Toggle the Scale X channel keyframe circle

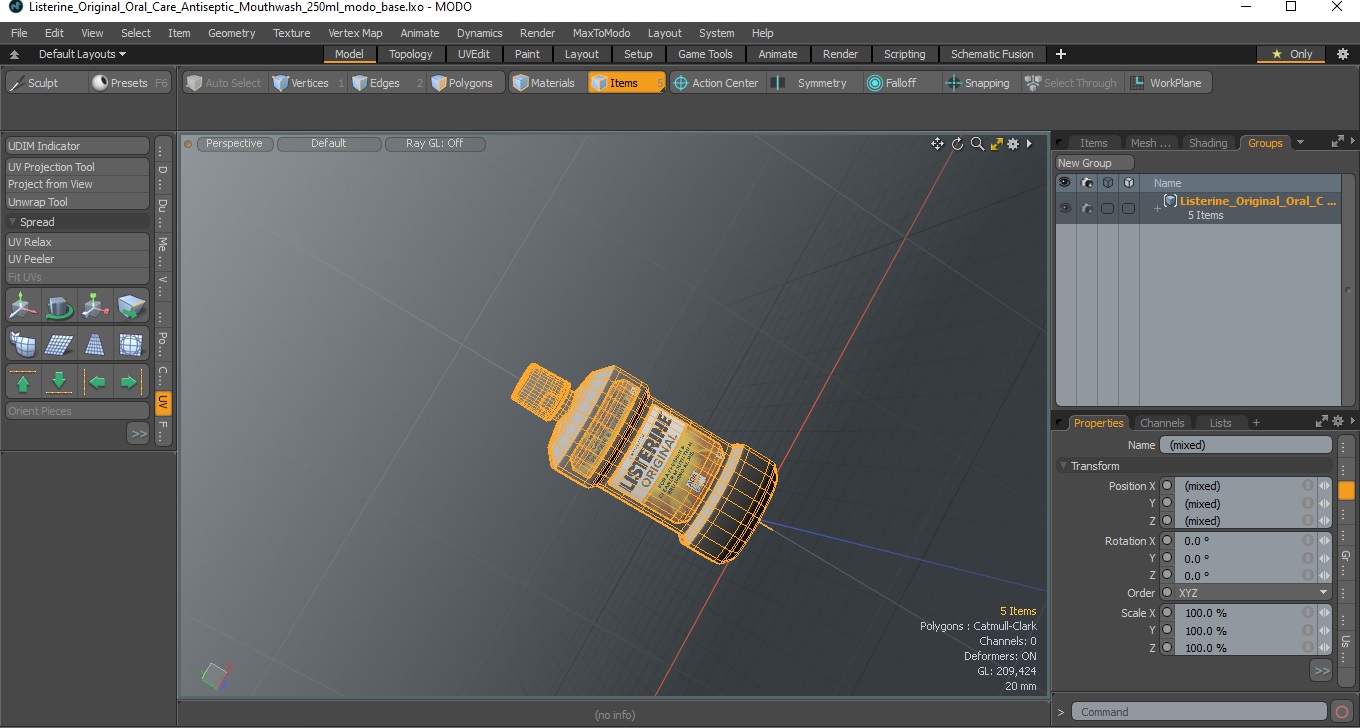click(1167, 613)
